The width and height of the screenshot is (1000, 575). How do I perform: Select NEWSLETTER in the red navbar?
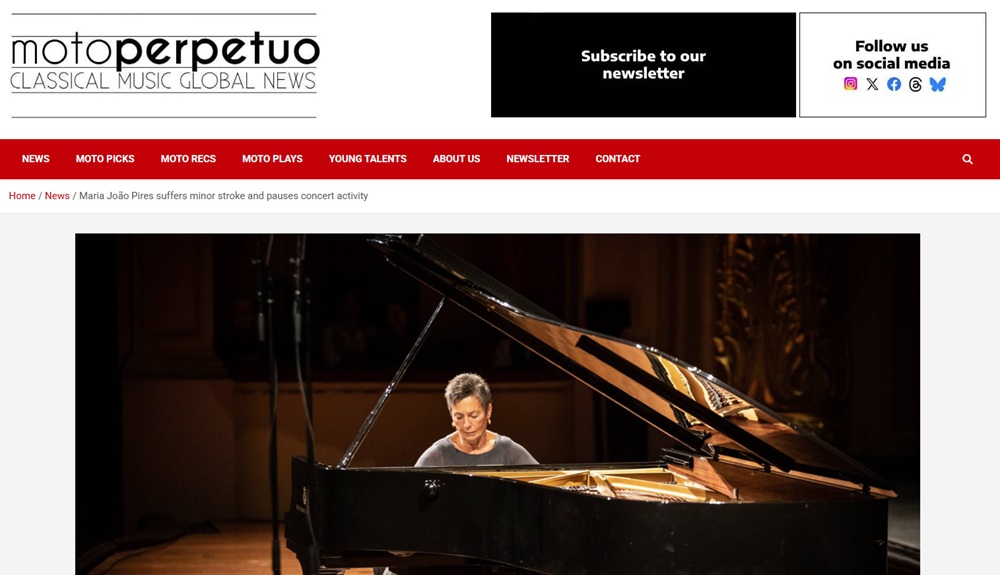538,159
